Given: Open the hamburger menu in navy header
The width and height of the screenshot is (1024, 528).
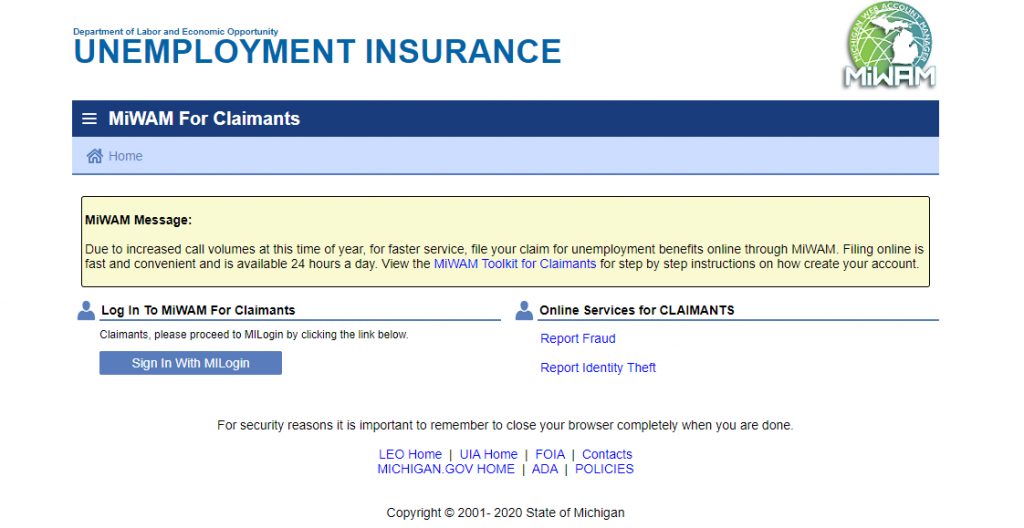Looking at the screenshot, I should 89,119.
